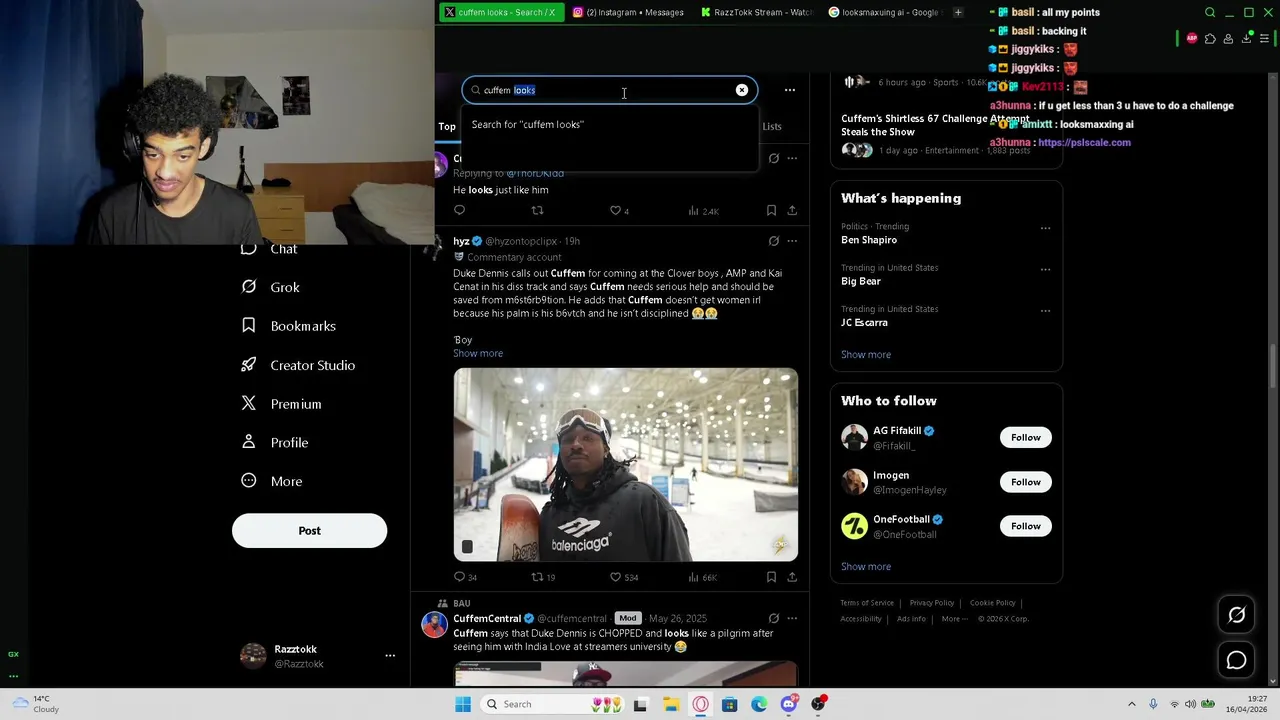This screenshot has height=720, width=1280.
Task: Open floating Grok button at bottom right
Action: coord(1237,615)
